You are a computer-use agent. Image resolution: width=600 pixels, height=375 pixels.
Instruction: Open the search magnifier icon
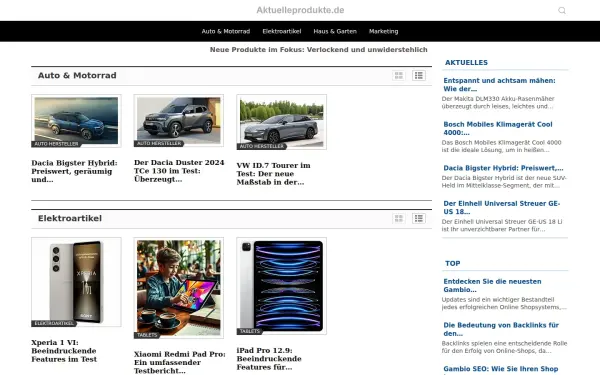tap(561, 10)
